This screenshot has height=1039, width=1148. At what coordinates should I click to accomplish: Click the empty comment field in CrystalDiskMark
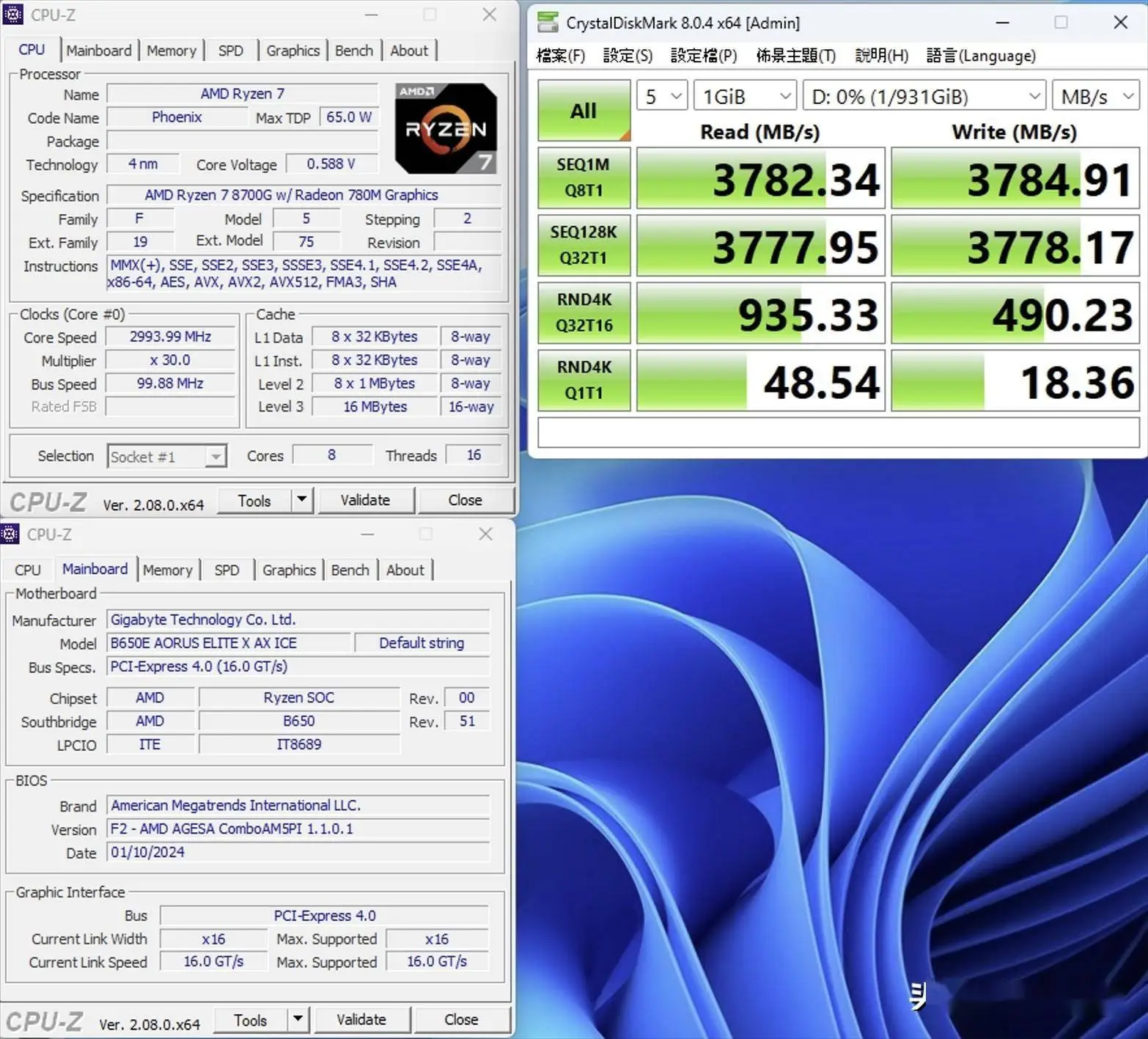point(839,433)
